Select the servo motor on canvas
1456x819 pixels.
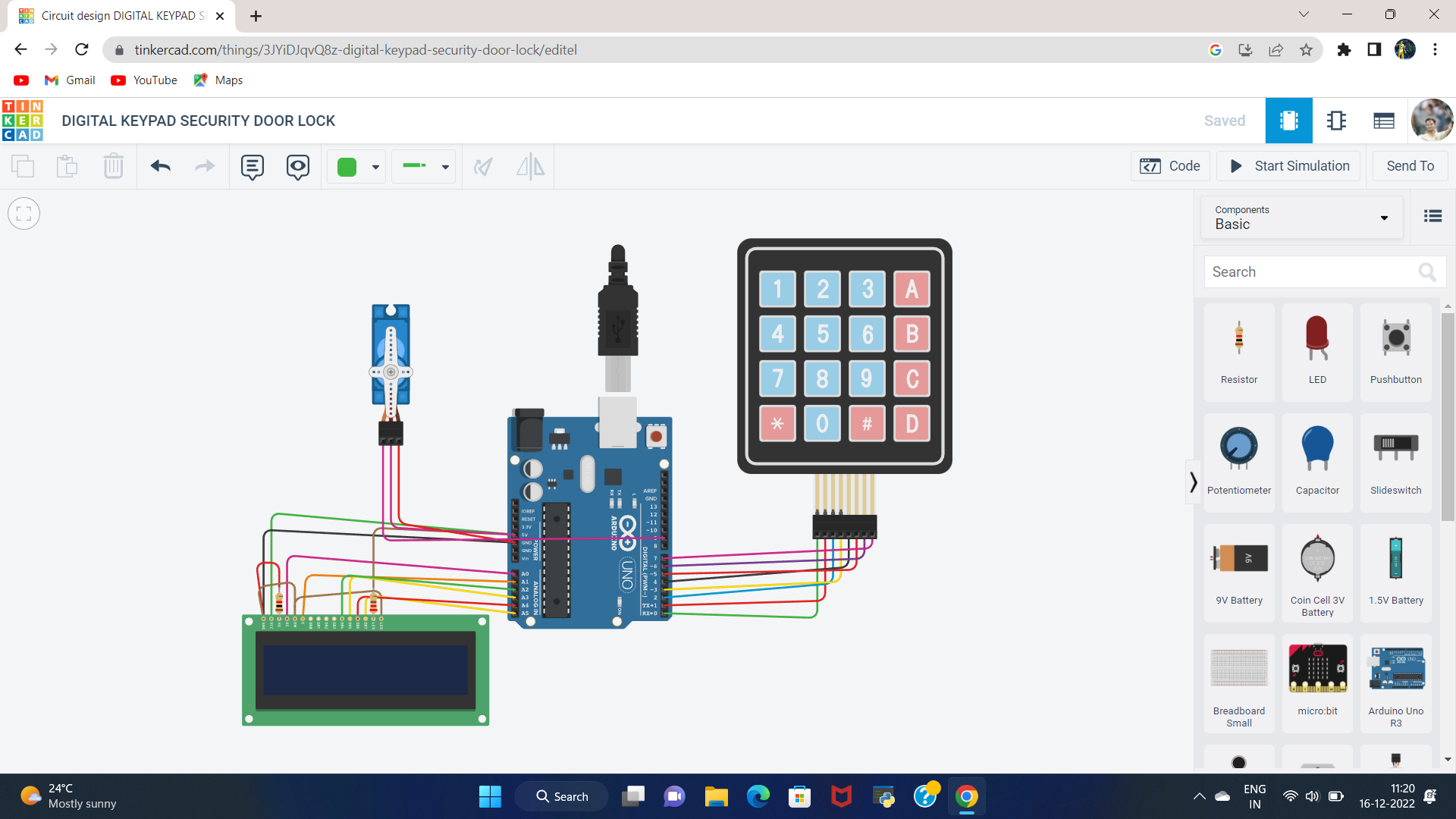391,356
